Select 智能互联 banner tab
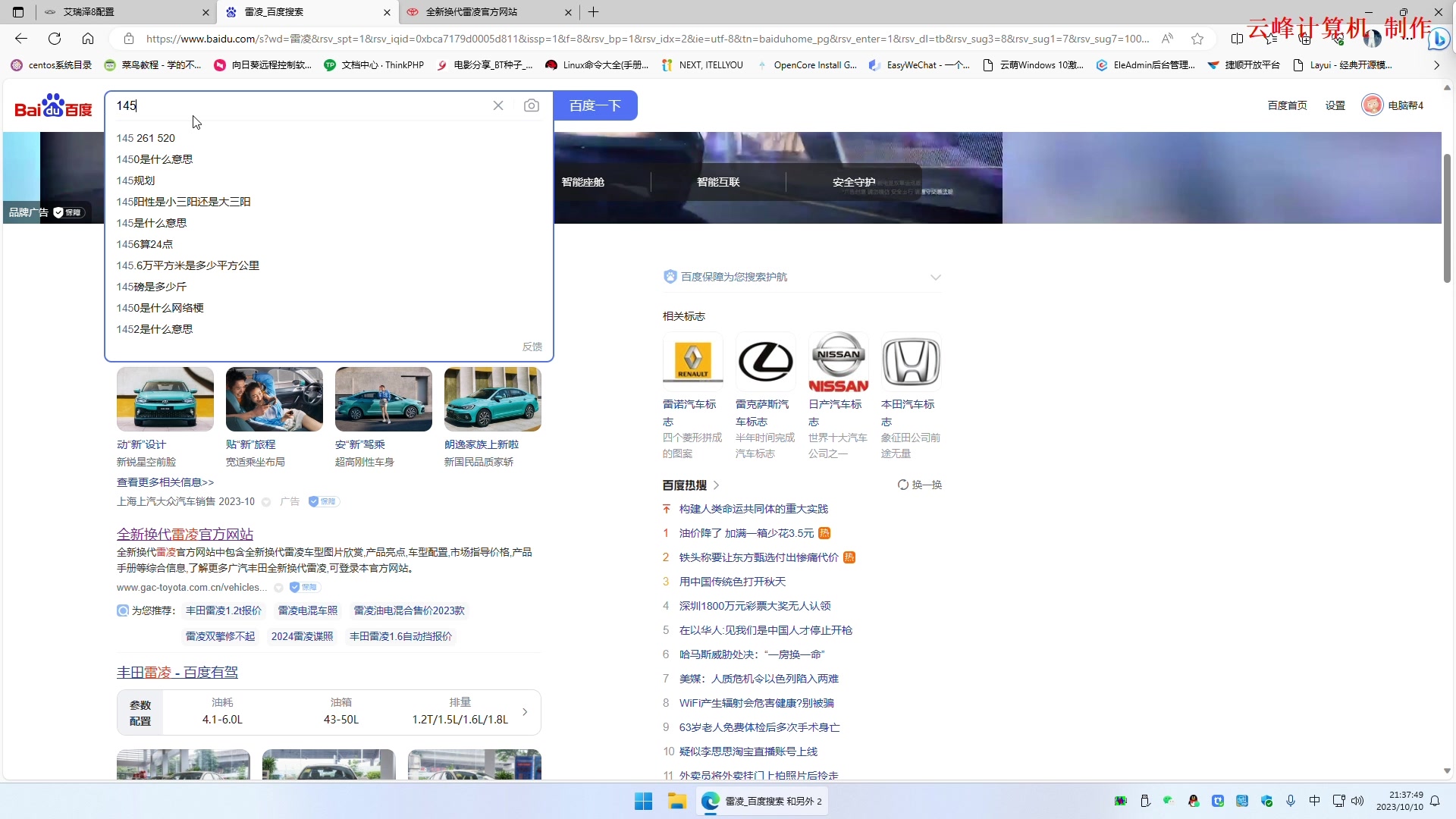 tap(718, 182)
